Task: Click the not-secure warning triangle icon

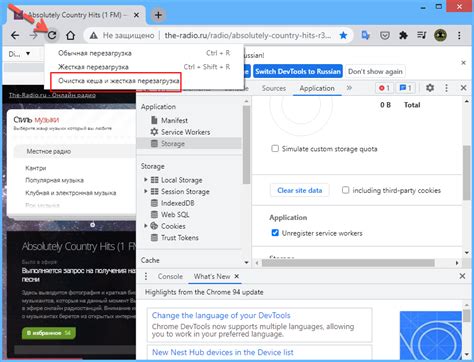Action: 94,35
